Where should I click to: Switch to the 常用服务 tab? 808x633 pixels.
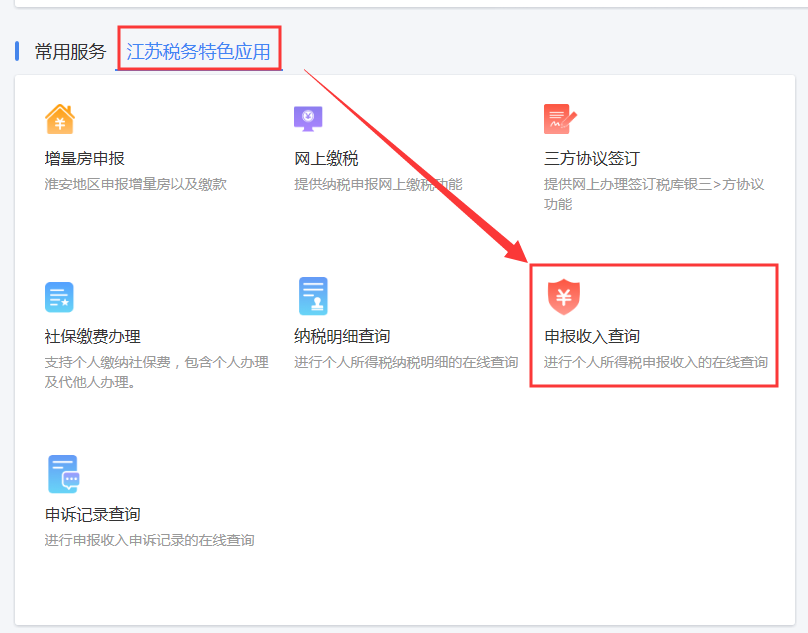tap(70, 52)
